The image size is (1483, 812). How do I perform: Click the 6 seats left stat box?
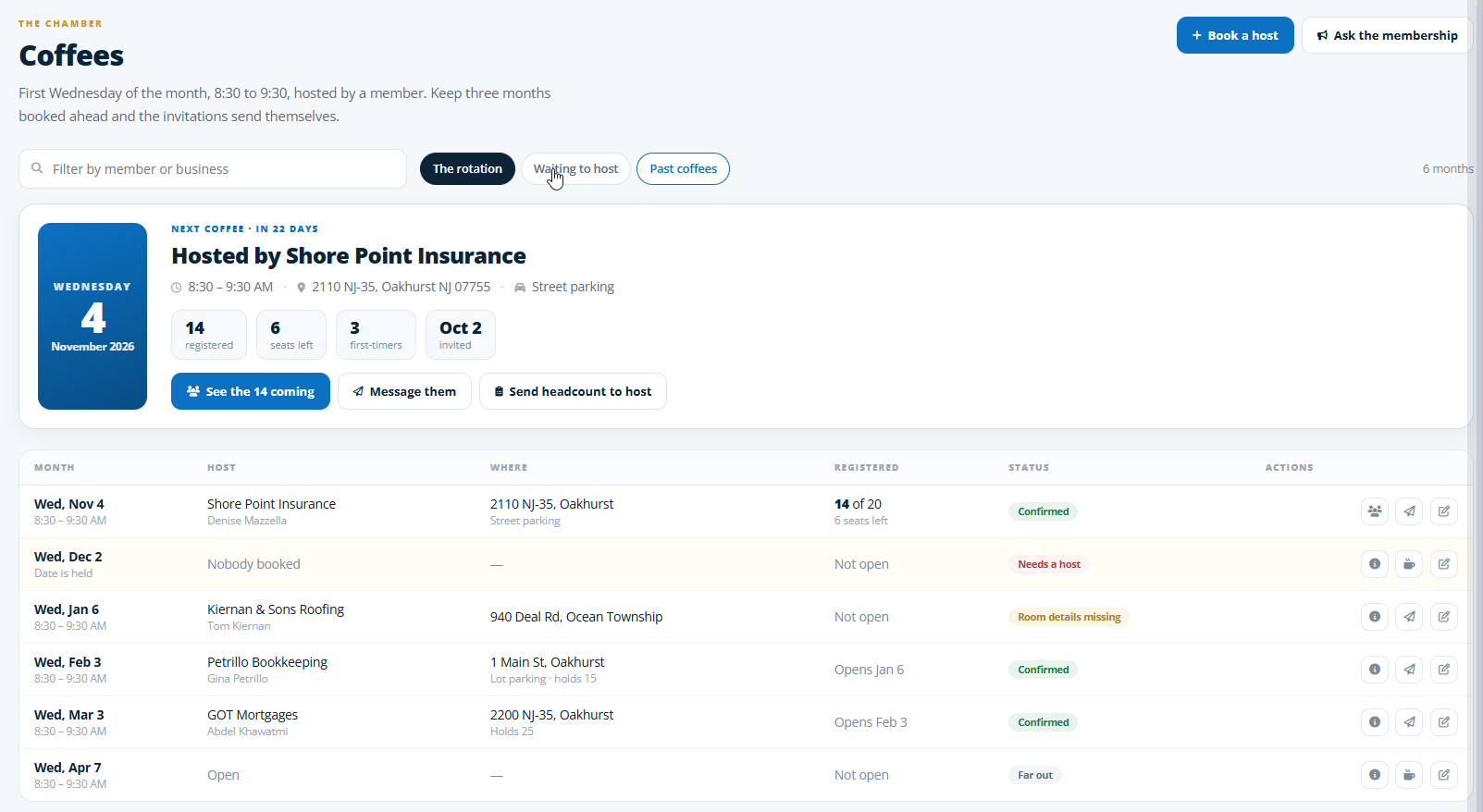291,335
